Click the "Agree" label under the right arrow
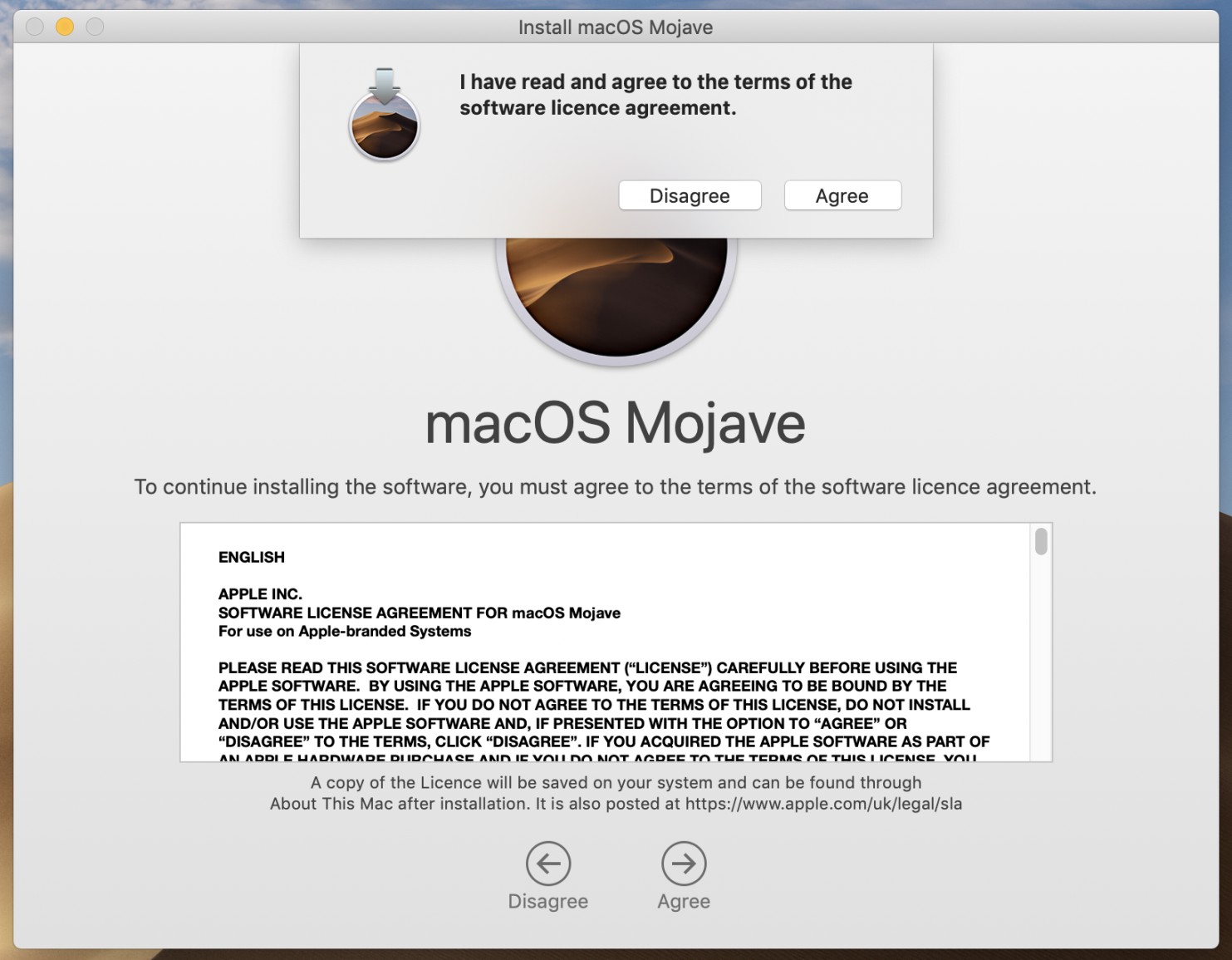Screen dimensions: 1232x960 [684, 901]
